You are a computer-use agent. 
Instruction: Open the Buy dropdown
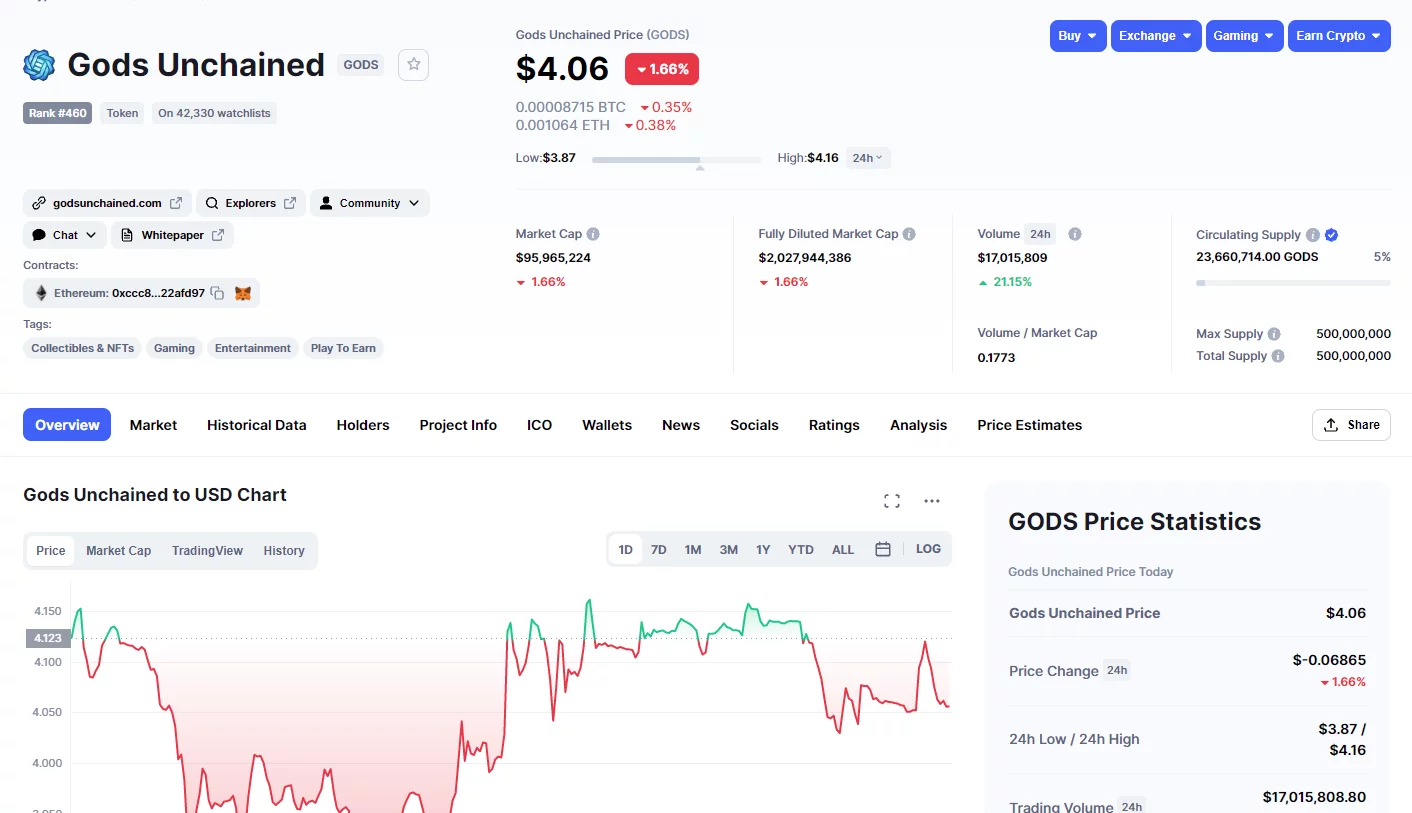(1078, 36)
